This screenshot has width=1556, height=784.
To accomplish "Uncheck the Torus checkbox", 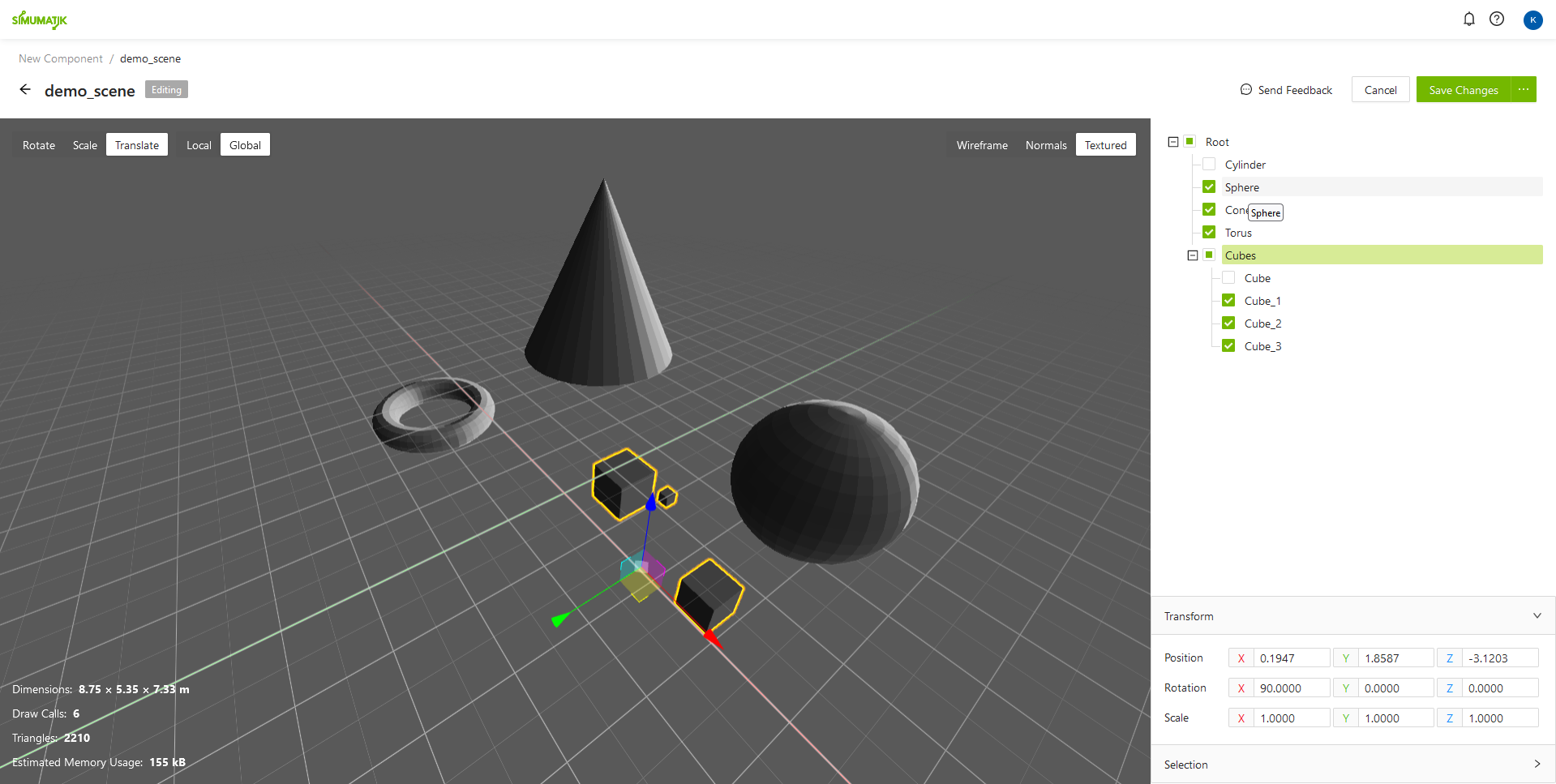I will pyautogui.click(x=1209, y=233).
